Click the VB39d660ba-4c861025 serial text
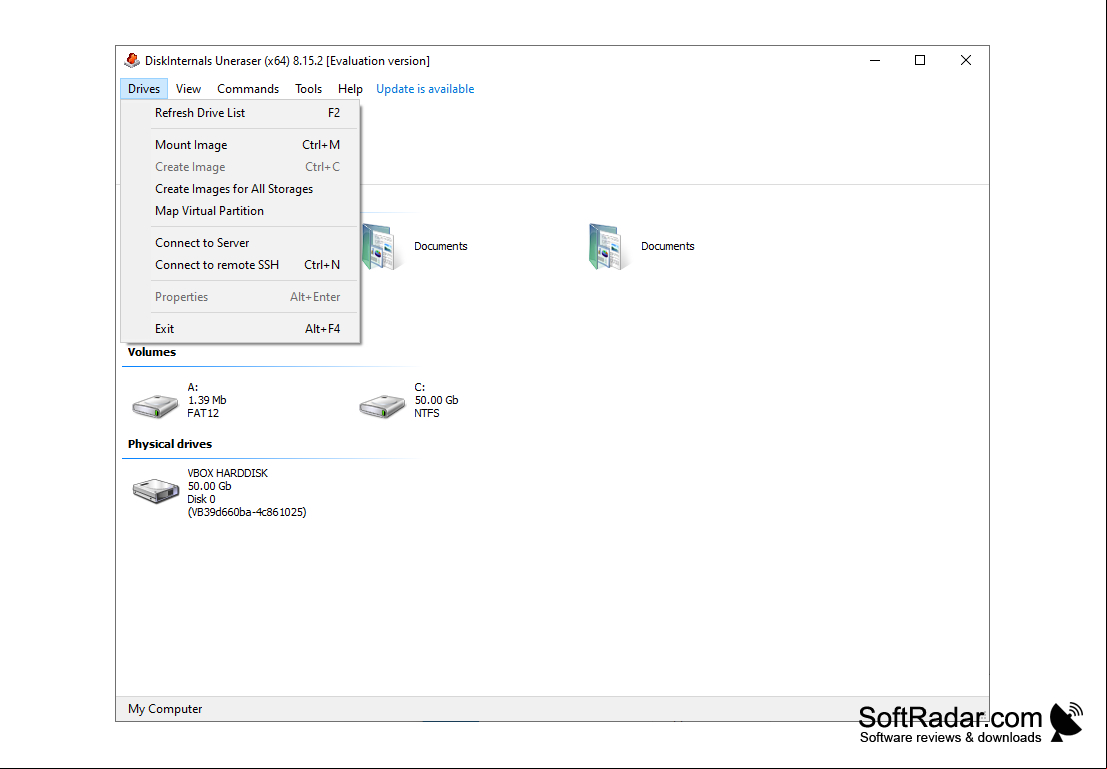The width and height of the screenshot is (1107, 769). click(x=247, y=512)
